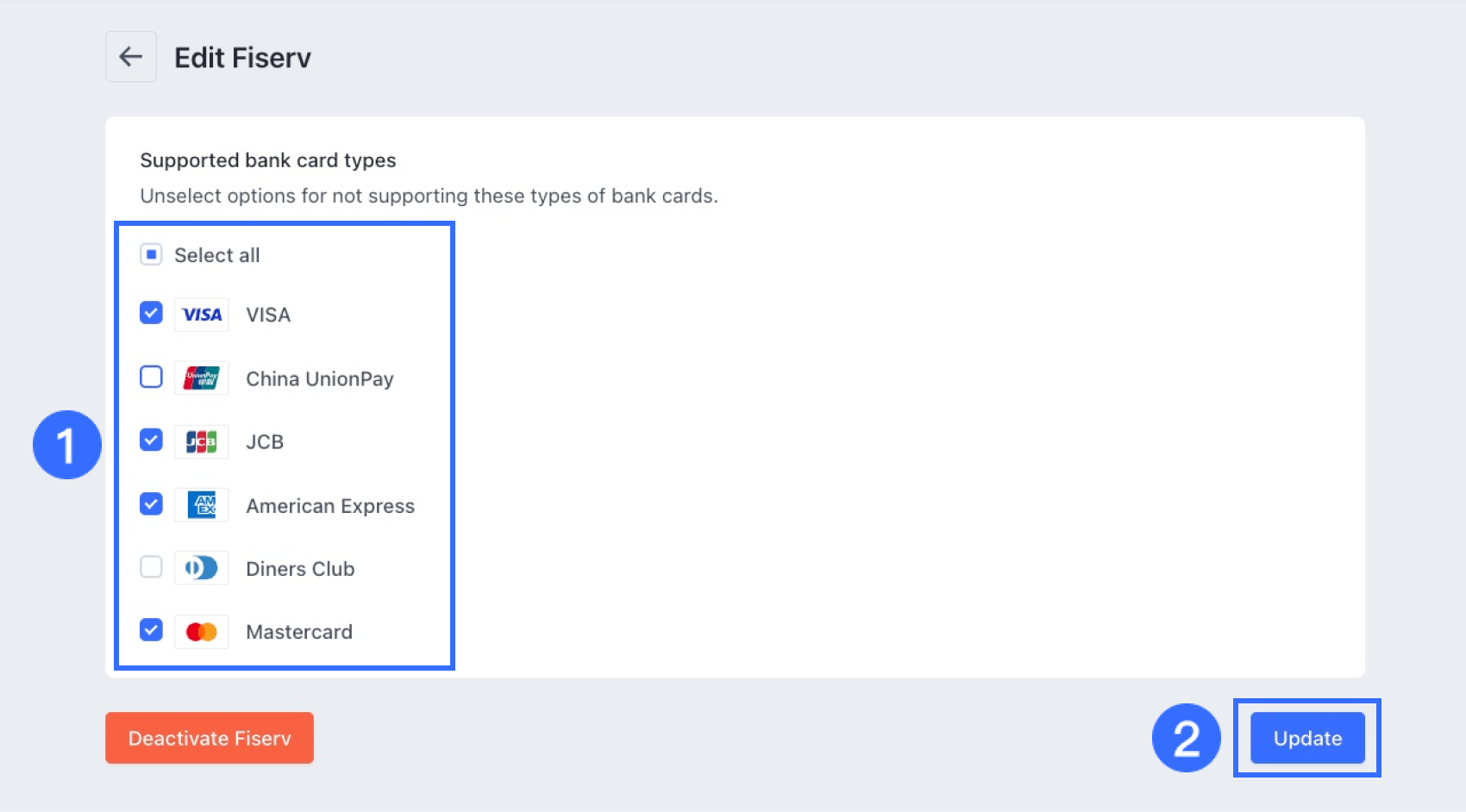Click the China UnionPay label text
1466x812 pixels.
point(319,379)
